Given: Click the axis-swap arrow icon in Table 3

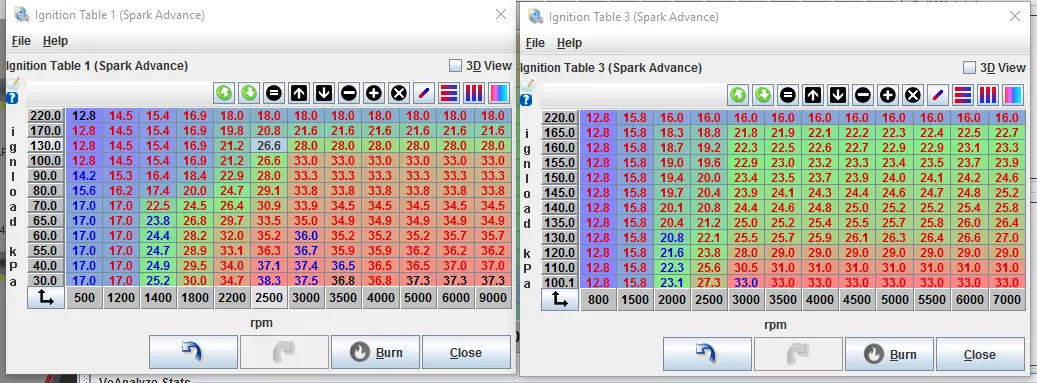Looking at the screenshot, I should pyautogui.click(x=560, y=300).
